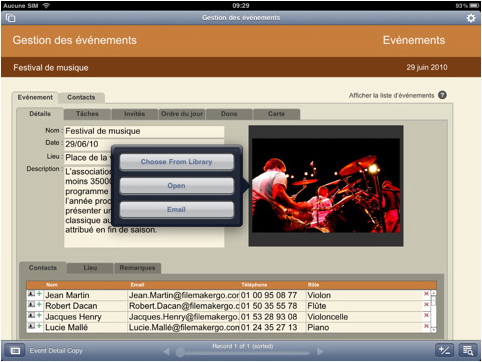Open the find records search icon
Image resolution: width=482 pixels, height=362 pixels.
tap(468, 351)
